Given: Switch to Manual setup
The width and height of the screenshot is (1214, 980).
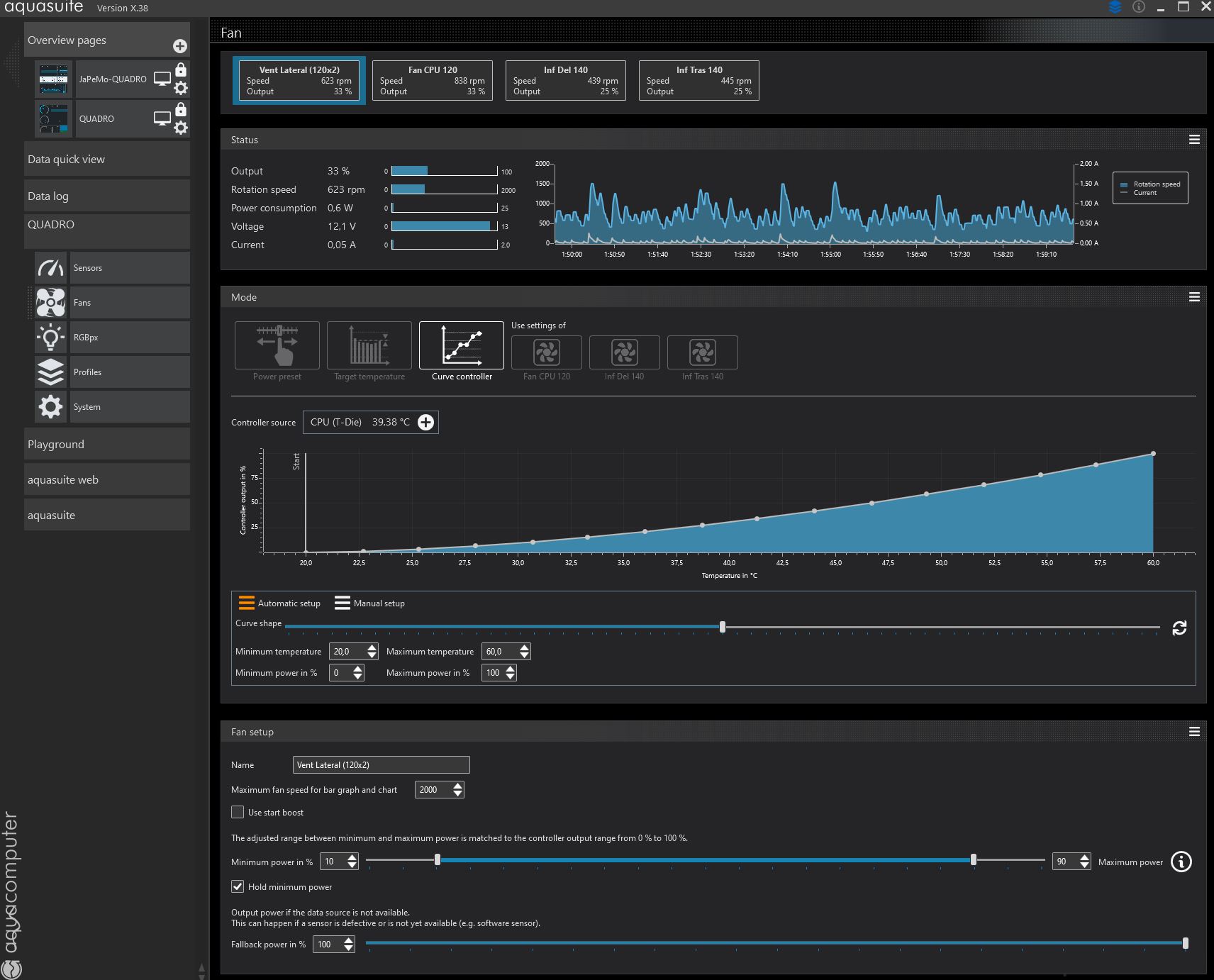Looking at the screenshot, I should click(369, 603).
